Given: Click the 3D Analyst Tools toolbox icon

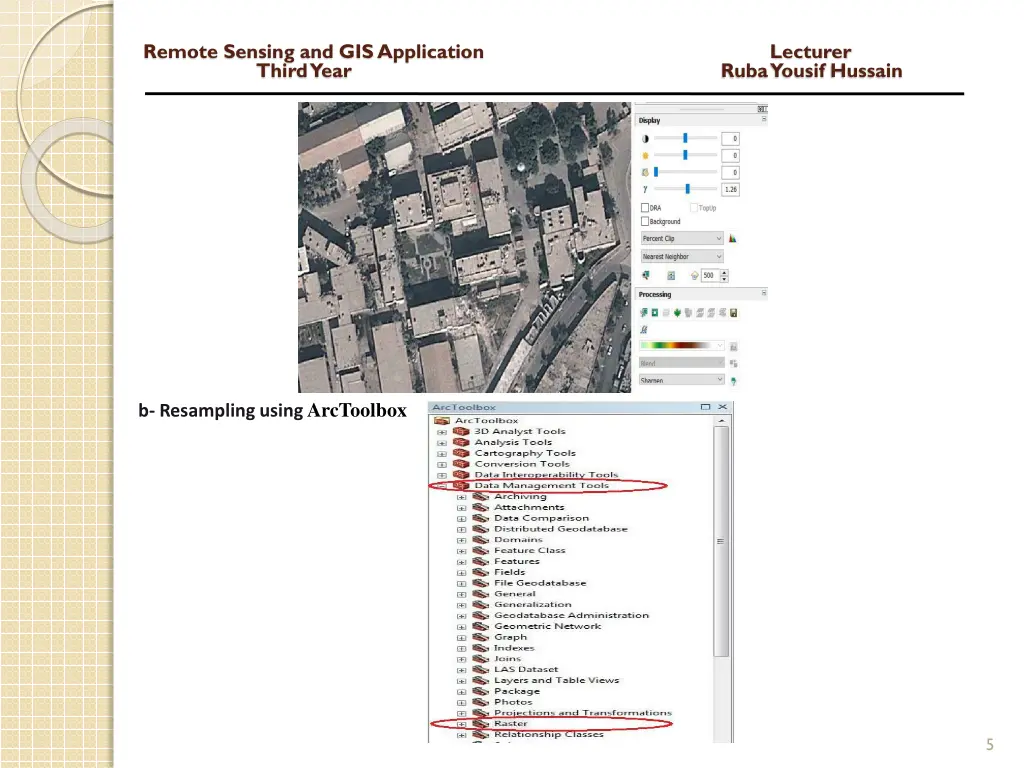Looking at the screenshot, I should click(462, 431).
